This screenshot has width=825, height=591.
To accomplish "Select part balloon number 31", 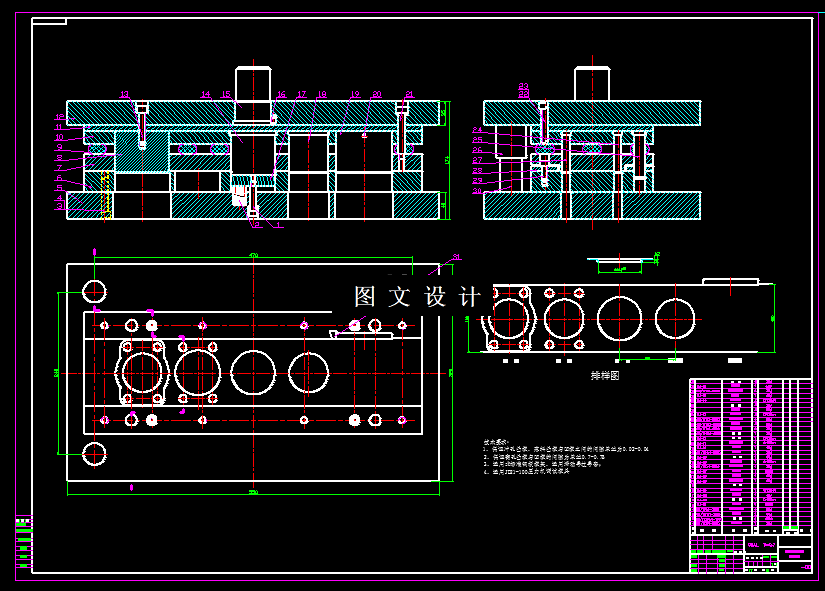I will coord(456,257).
